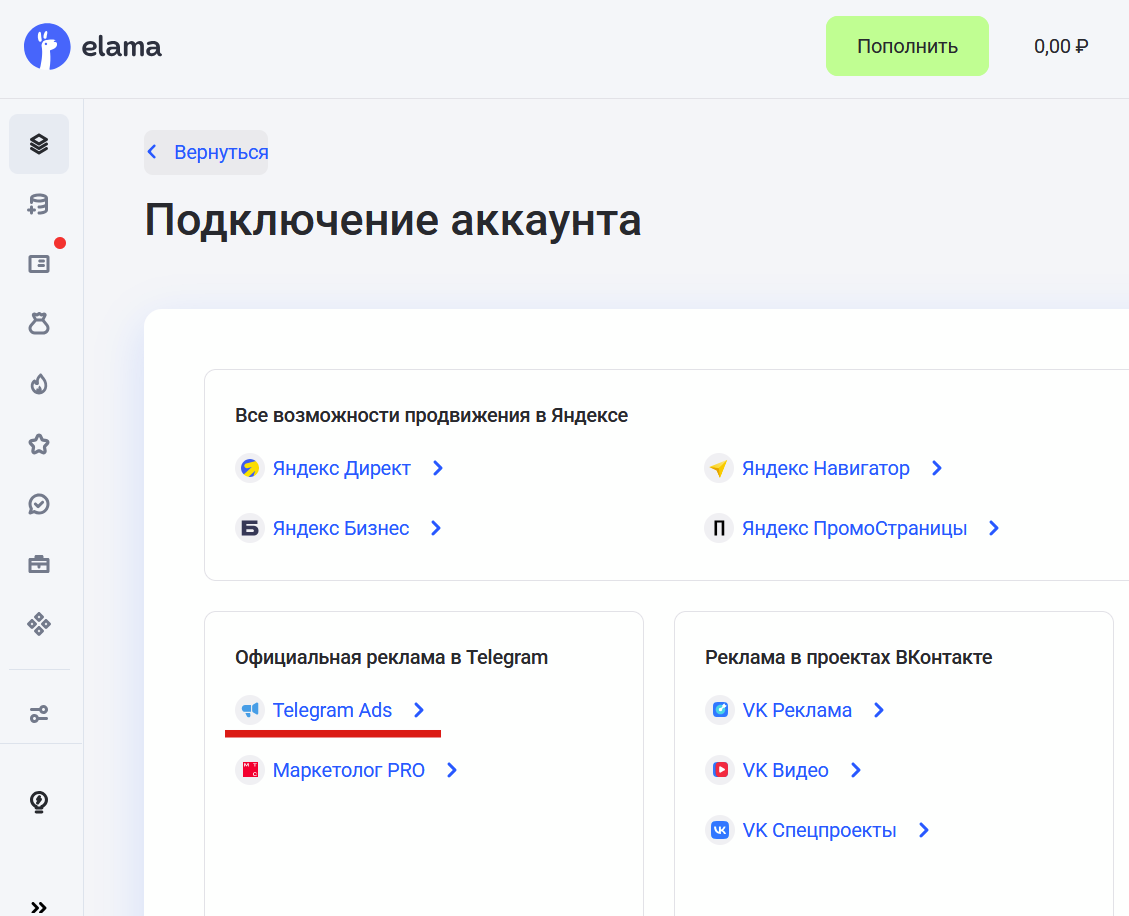
Task: Open the coins with plus sidebar icon
Action: (39, 204)
